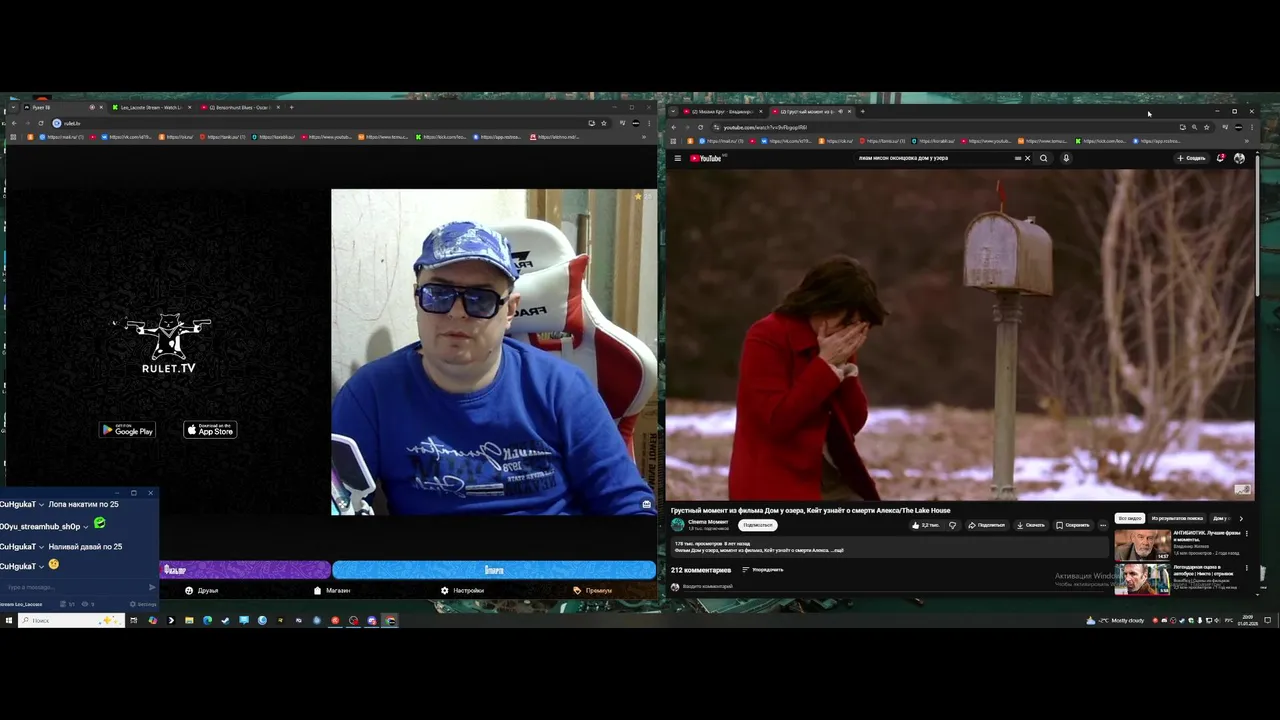Open Легендарная сцена в автобусе thumbnail

pos(1142,579)
